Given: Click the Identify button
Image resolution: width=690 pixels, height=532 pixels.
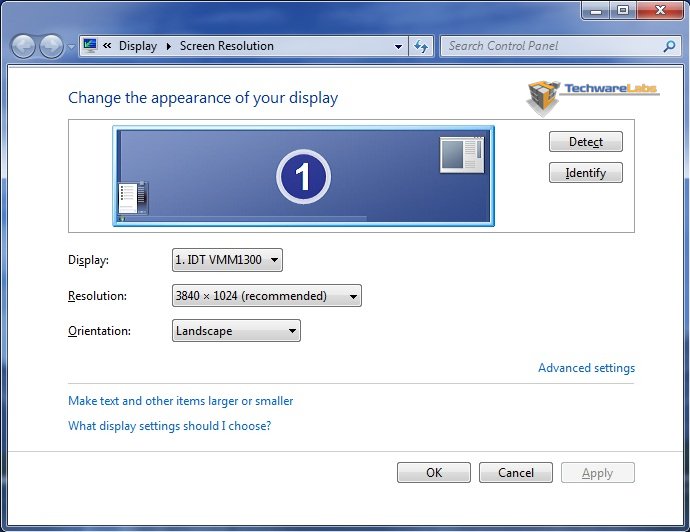Looking at the screenshot, I should pos(586,172).
